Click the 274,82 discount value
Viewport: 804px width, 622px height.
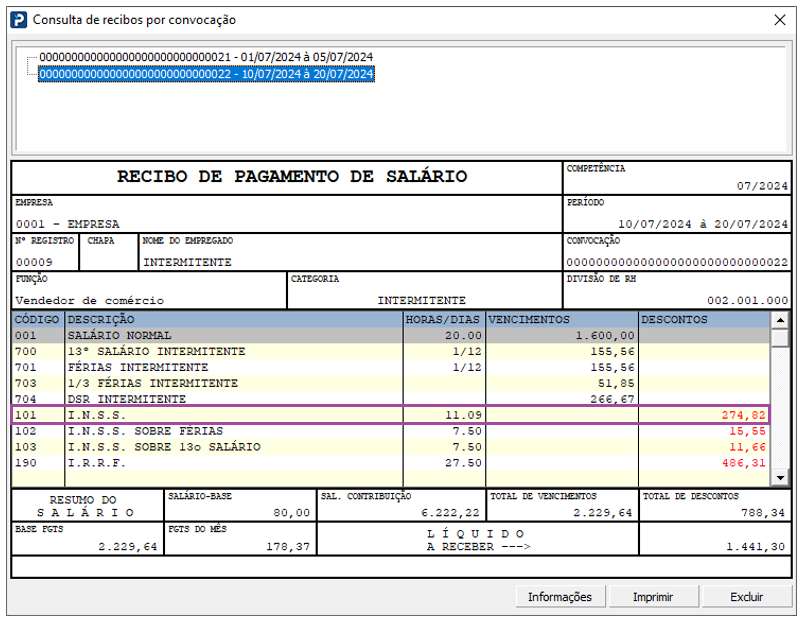(x=743, y=415)
